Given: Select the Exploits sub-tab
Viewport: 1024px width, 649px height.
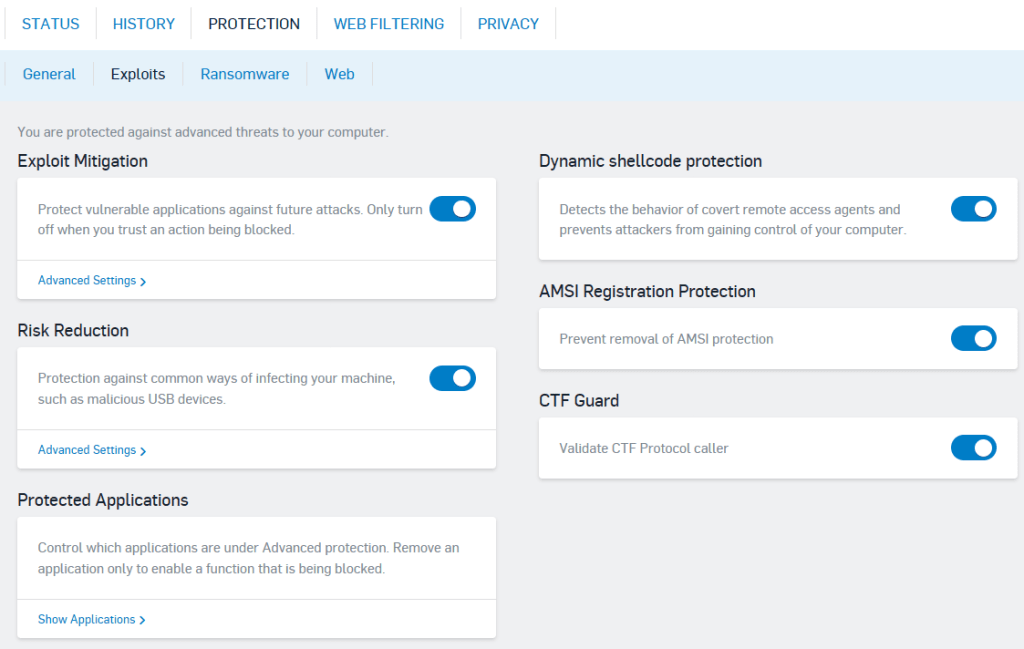Looking at the screenshot, I should pos(138,74).
